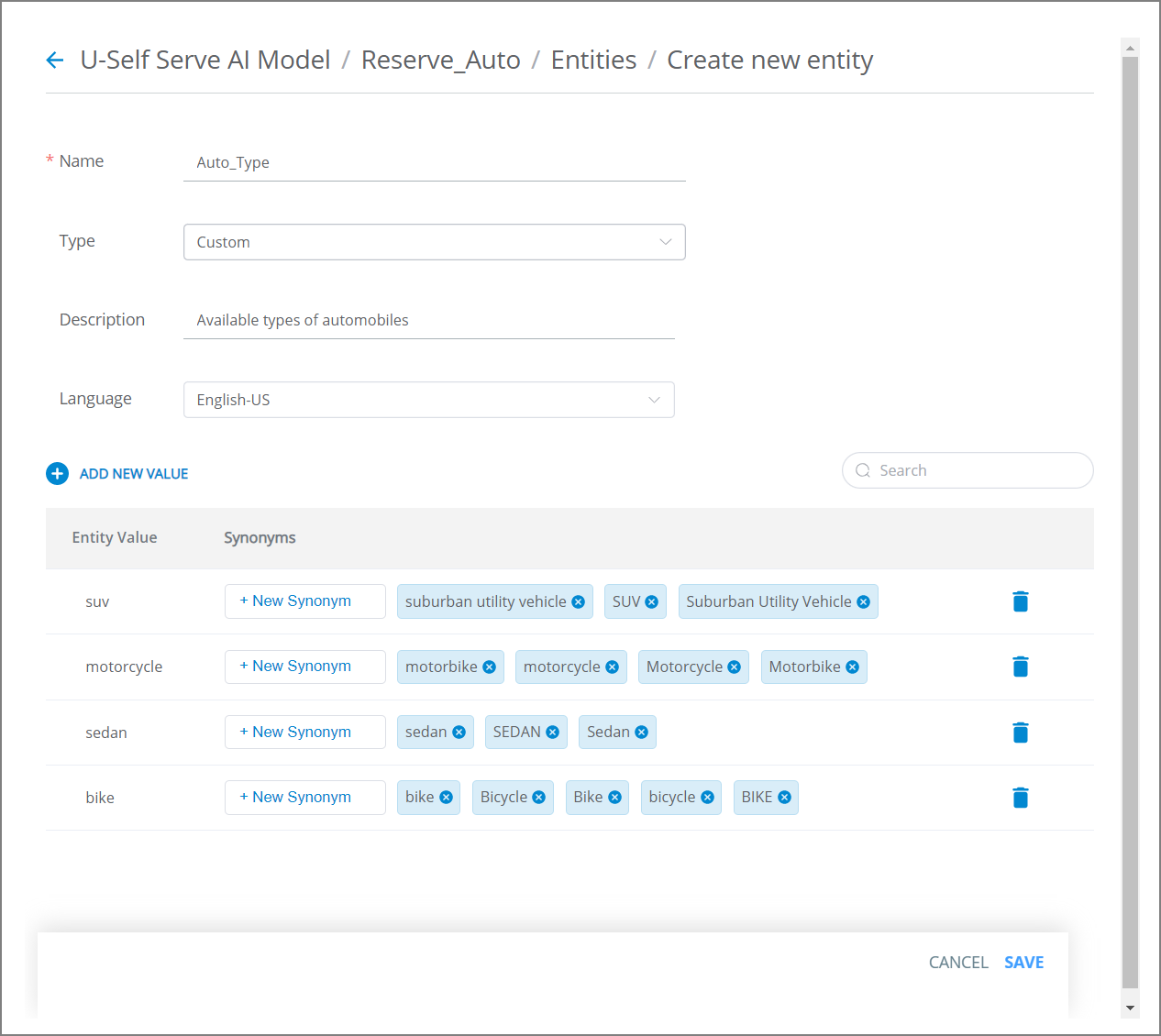The image size is (1161, 1036).
Task: Click the scrollbar up arrow
Action: pos(1130,48)
